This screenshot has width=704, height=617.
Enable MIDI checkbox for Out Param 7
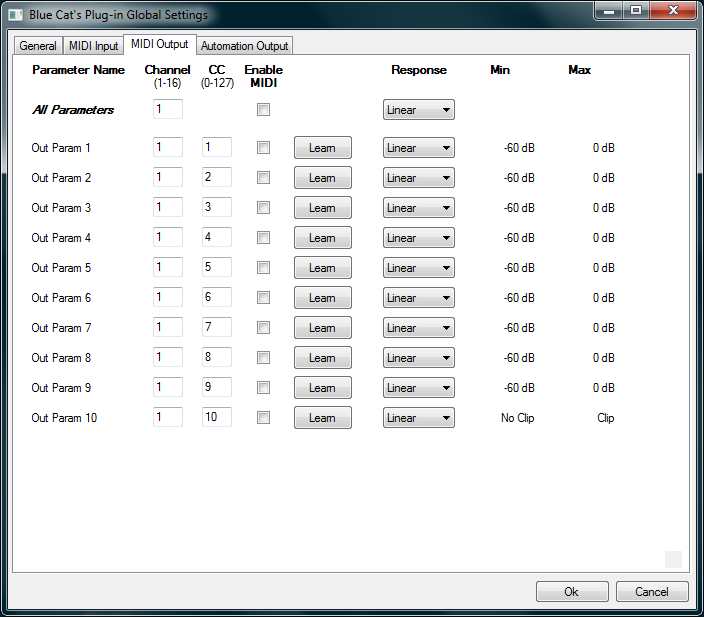click(x=264, y=328)
